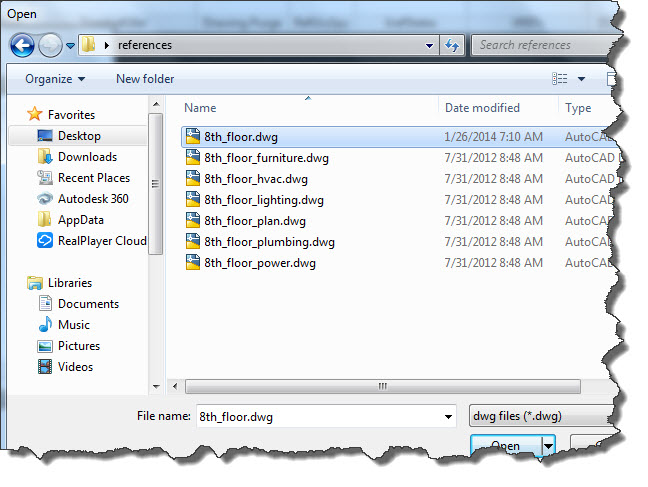
Task: Open Autodesk 360 in Favorites
Action: pyautogui.click(x=92, y=199)
